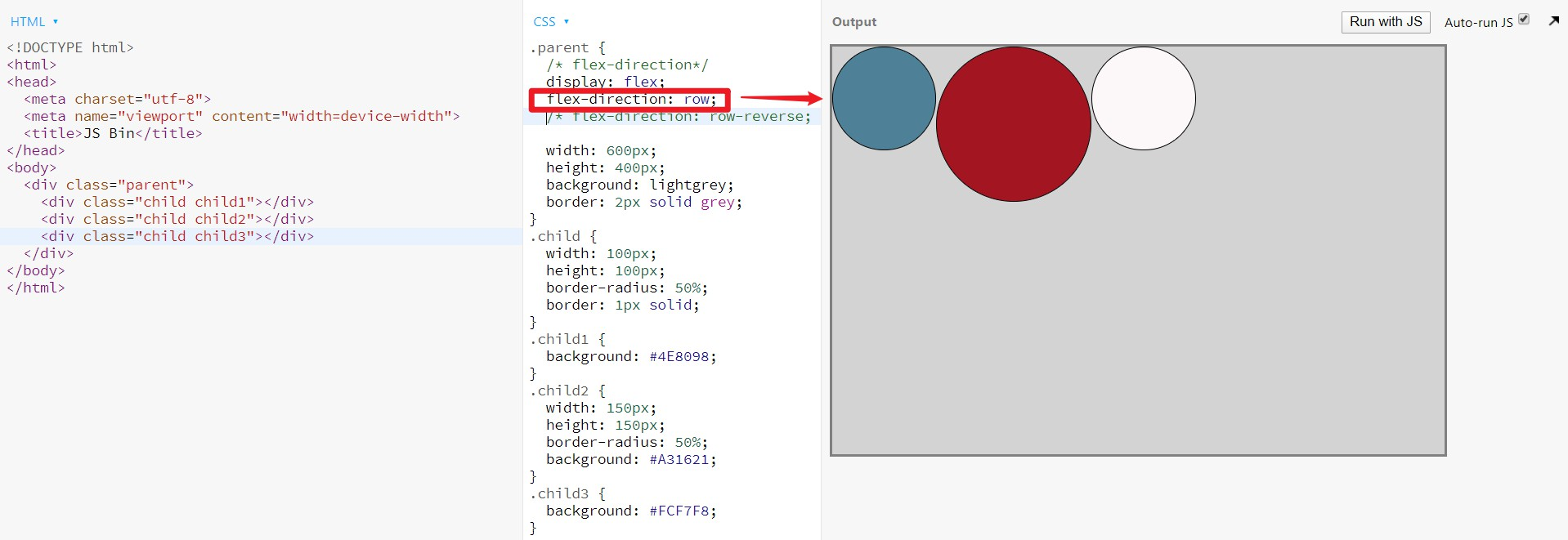
Task: Toggle the Auto-run JS checkbox
Action: 1524,19
